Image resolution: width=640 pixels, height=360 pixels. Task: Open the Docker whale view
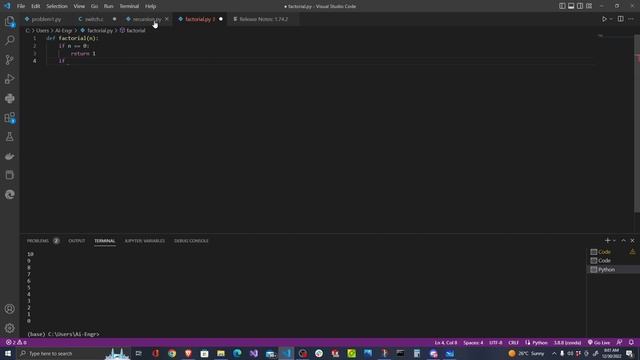point(9,156)
